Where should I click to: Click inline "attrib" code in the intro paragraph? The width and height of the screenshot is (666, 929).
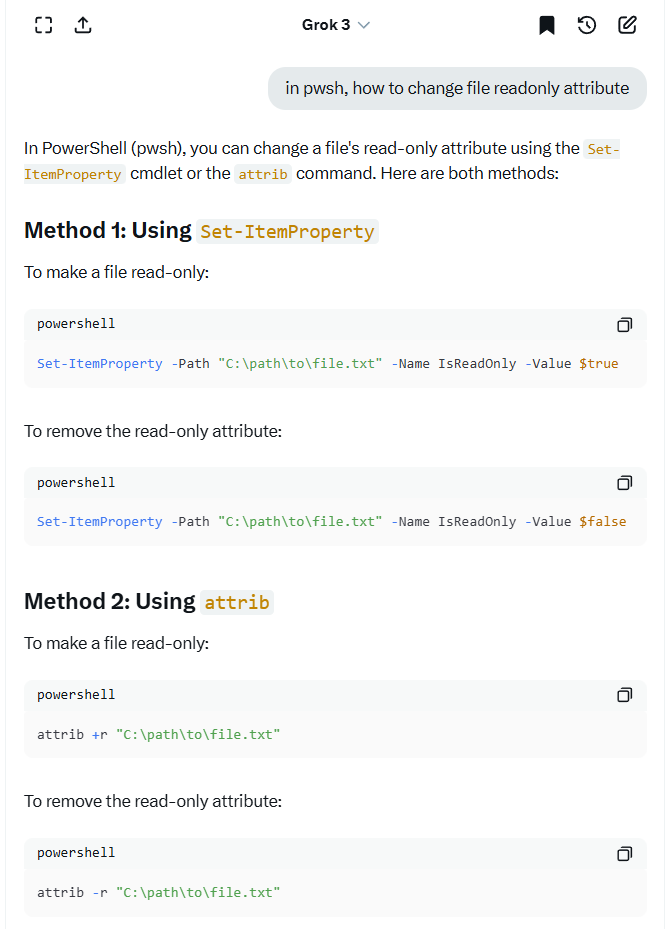[x=263, y=174]
